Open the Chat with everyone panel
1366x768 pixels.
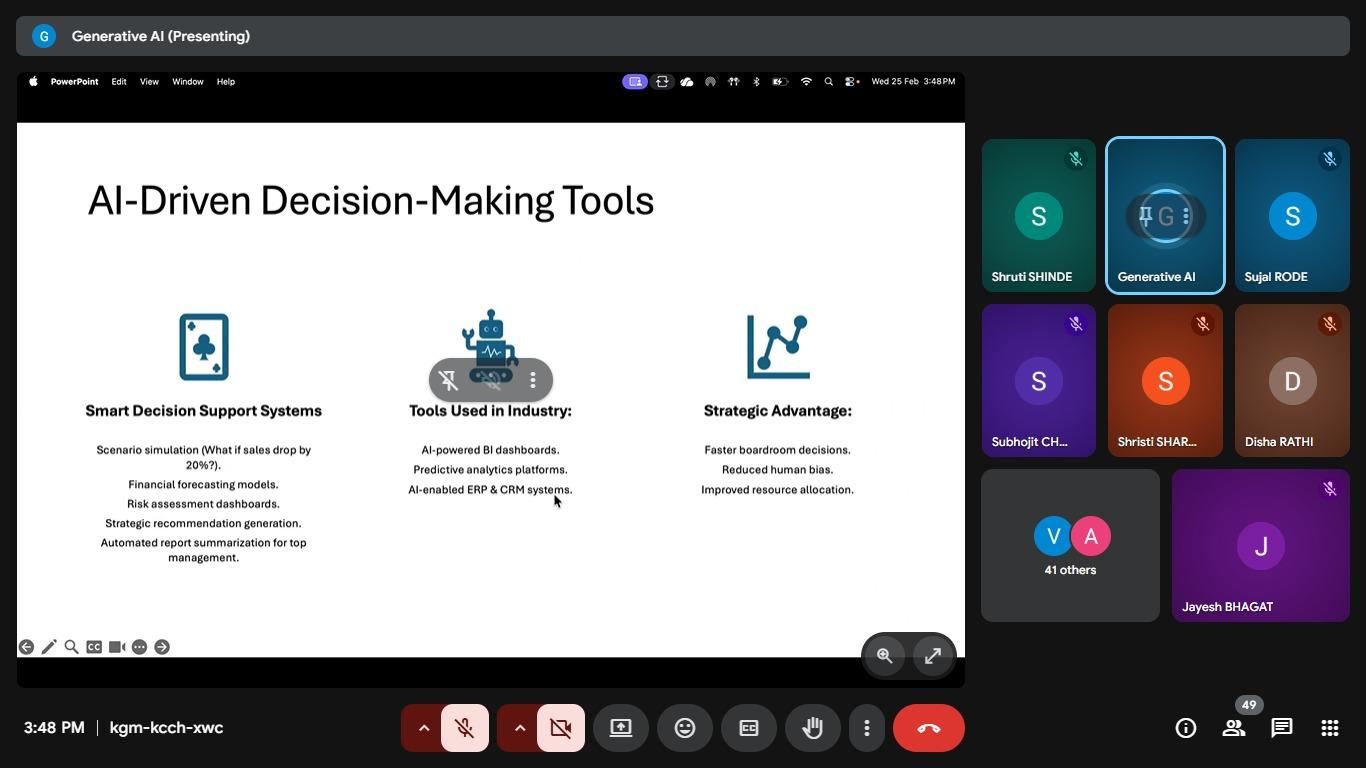1281,728
